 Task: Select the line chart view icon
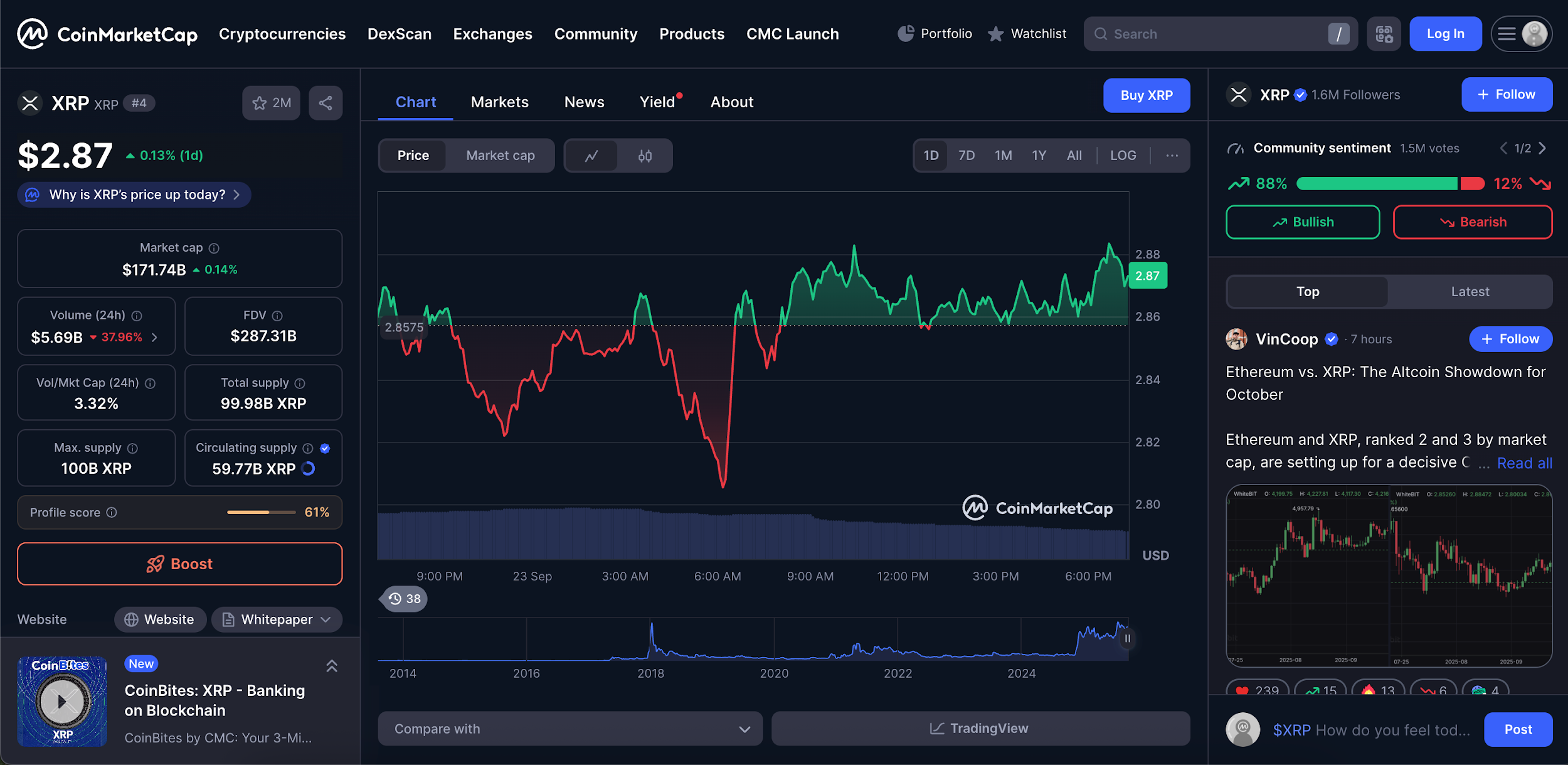[x=591, y=156]
